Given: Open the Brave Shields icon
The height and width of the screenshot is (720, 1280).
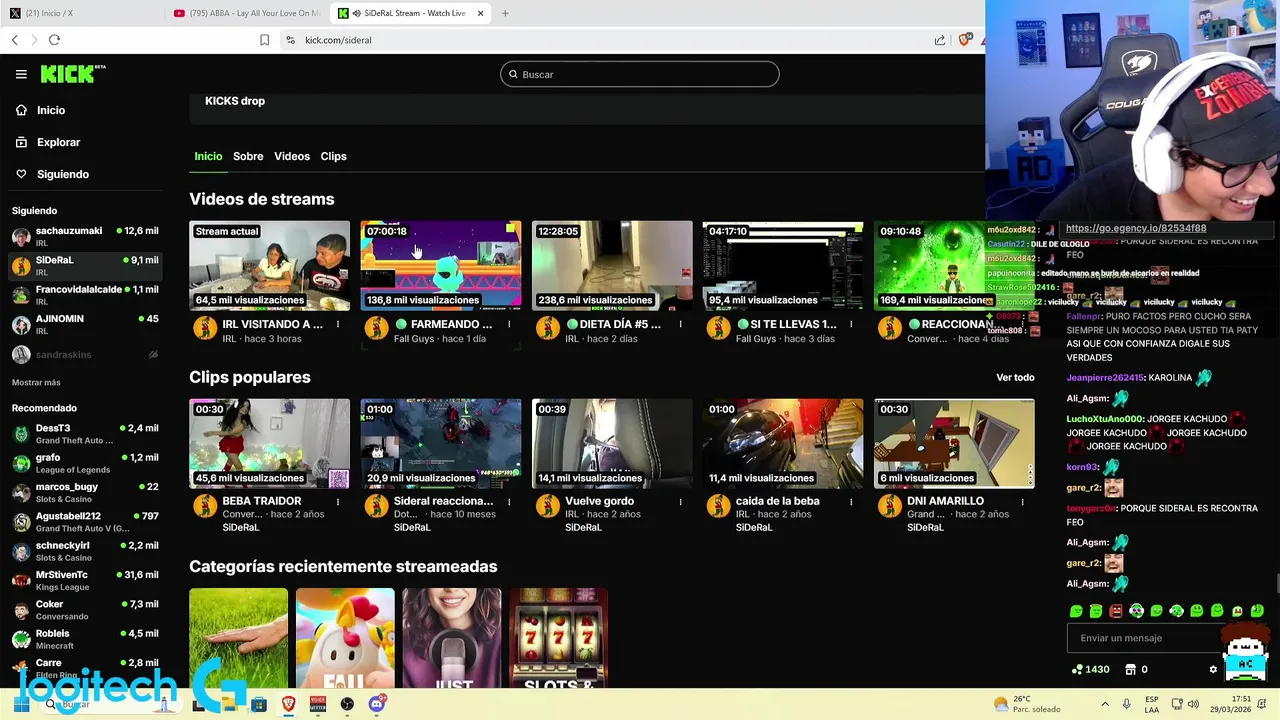Looking at the screenshot, I should tap(965, 40).
